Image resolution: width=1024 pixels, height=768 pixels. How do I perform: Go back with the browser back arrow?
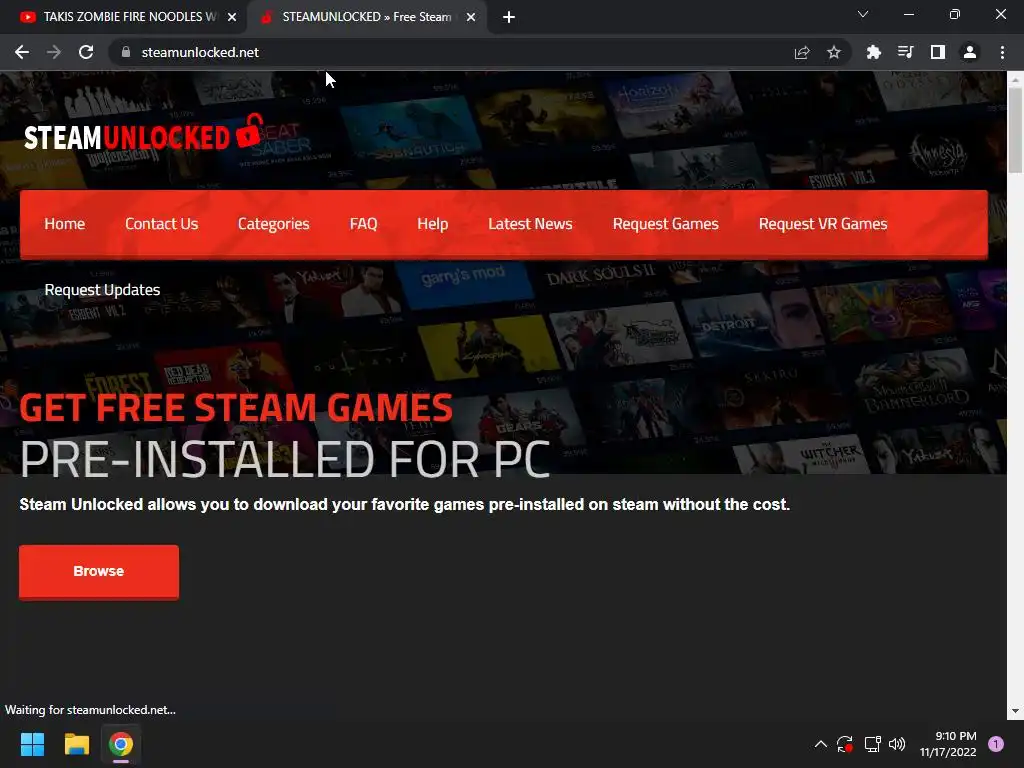coord(22,52)
